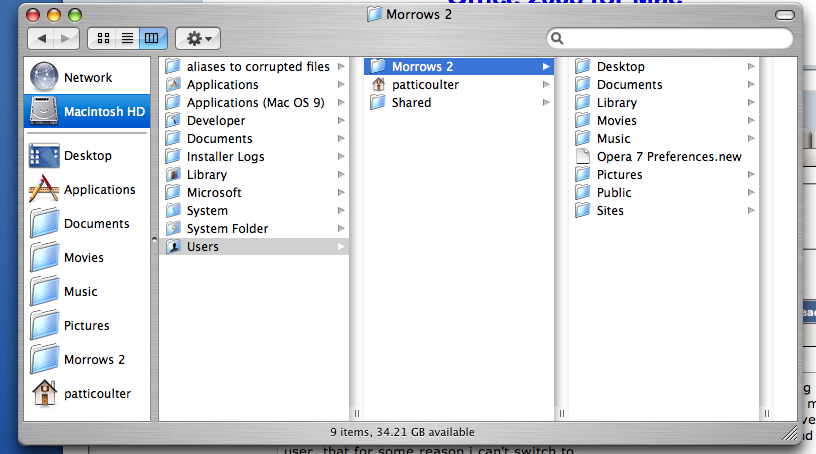The width and height of the screenshot is (816, 454).
Task: Click the toolbar hide pill button
Action: point(785,15)
